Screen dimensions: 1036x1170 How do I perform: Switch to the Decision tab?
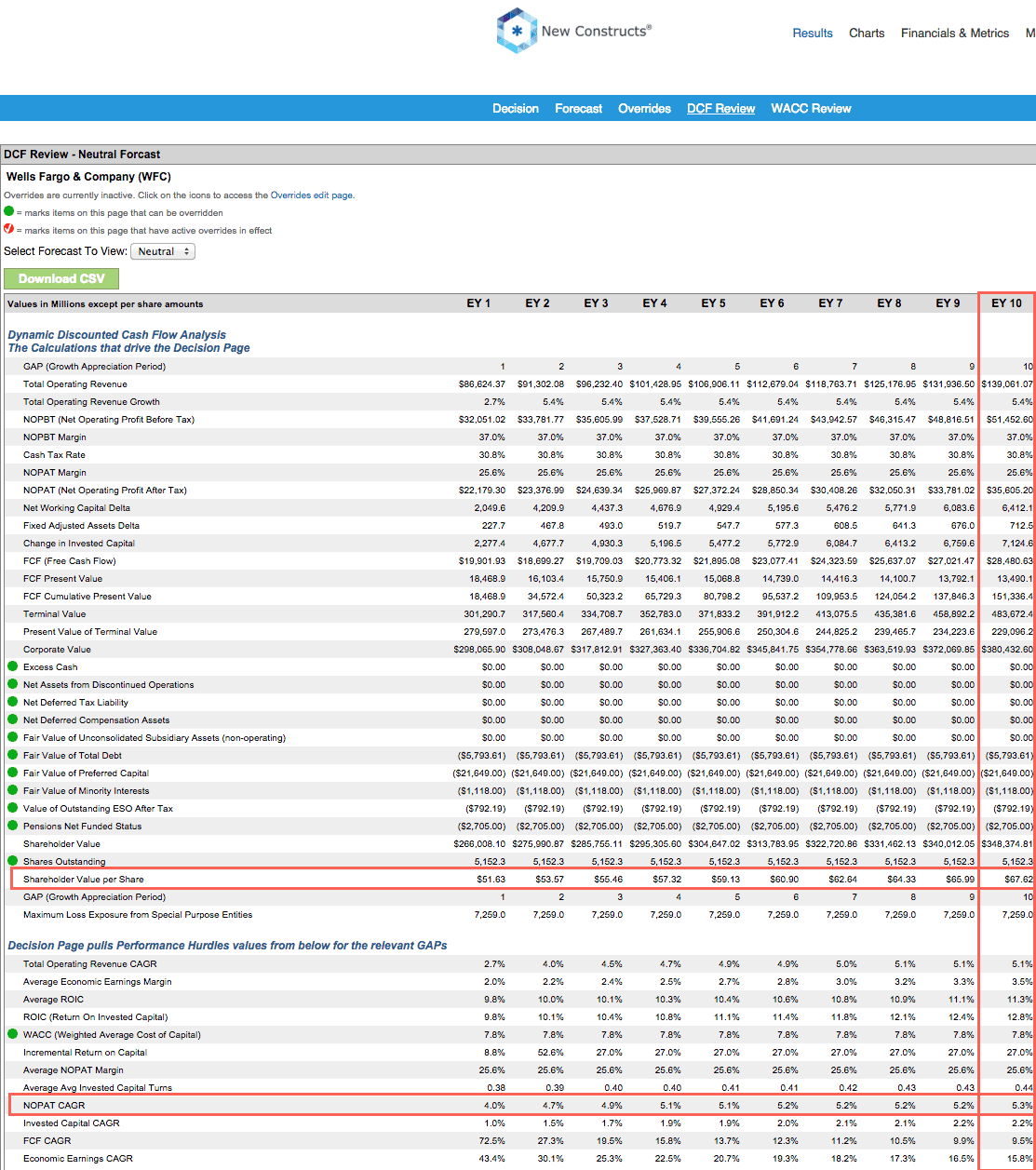(516, 108)
